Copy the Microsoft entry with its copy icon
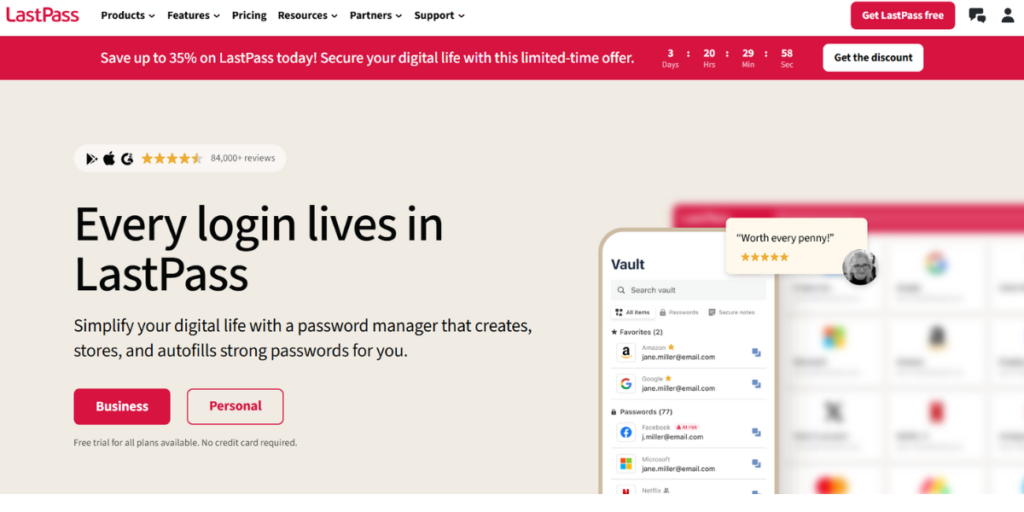Image resolution: width=1024 pixels, height=512 pixels. (x=756, y=464)
